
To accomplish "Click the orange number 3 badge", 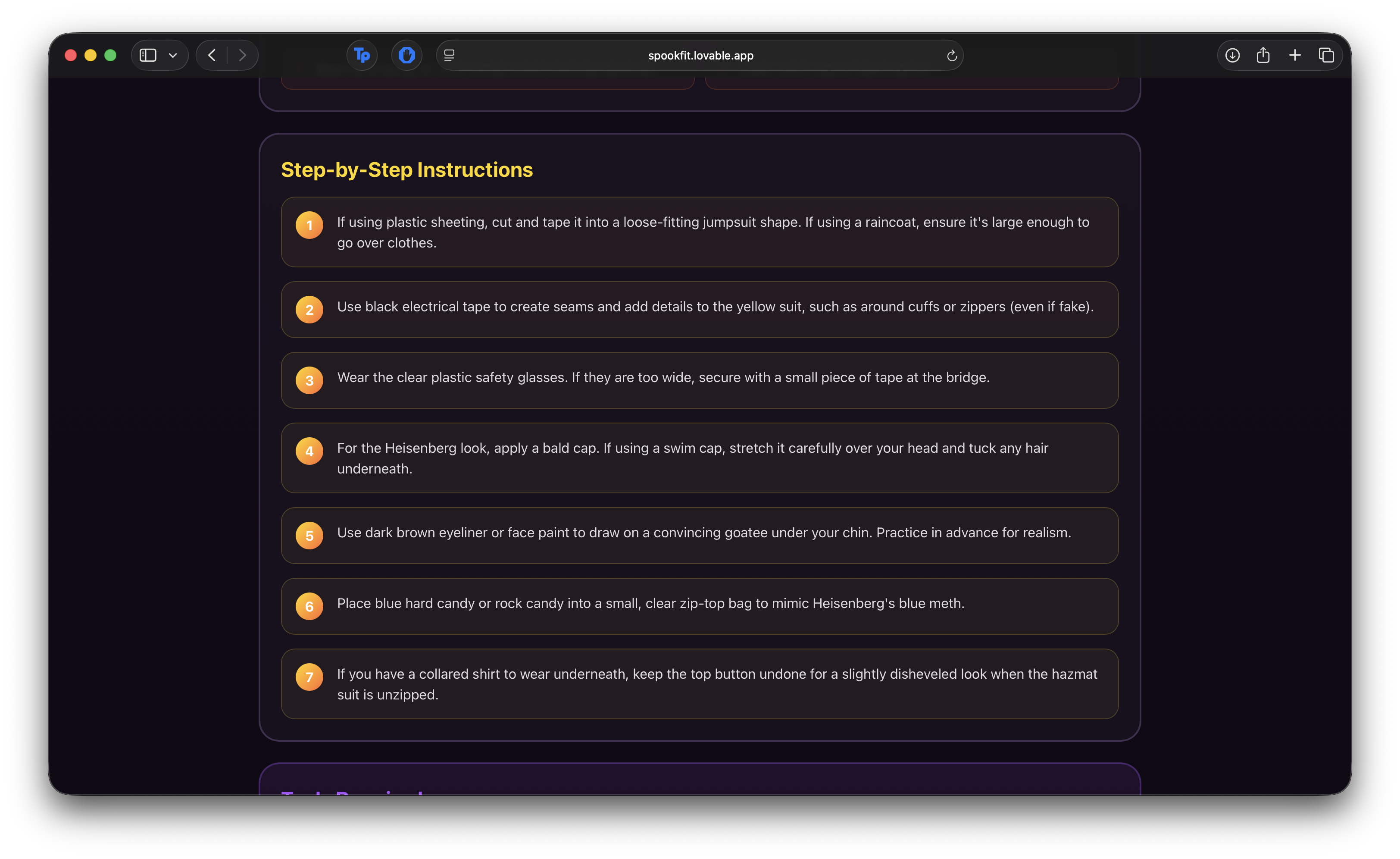I will click(309, 380).
